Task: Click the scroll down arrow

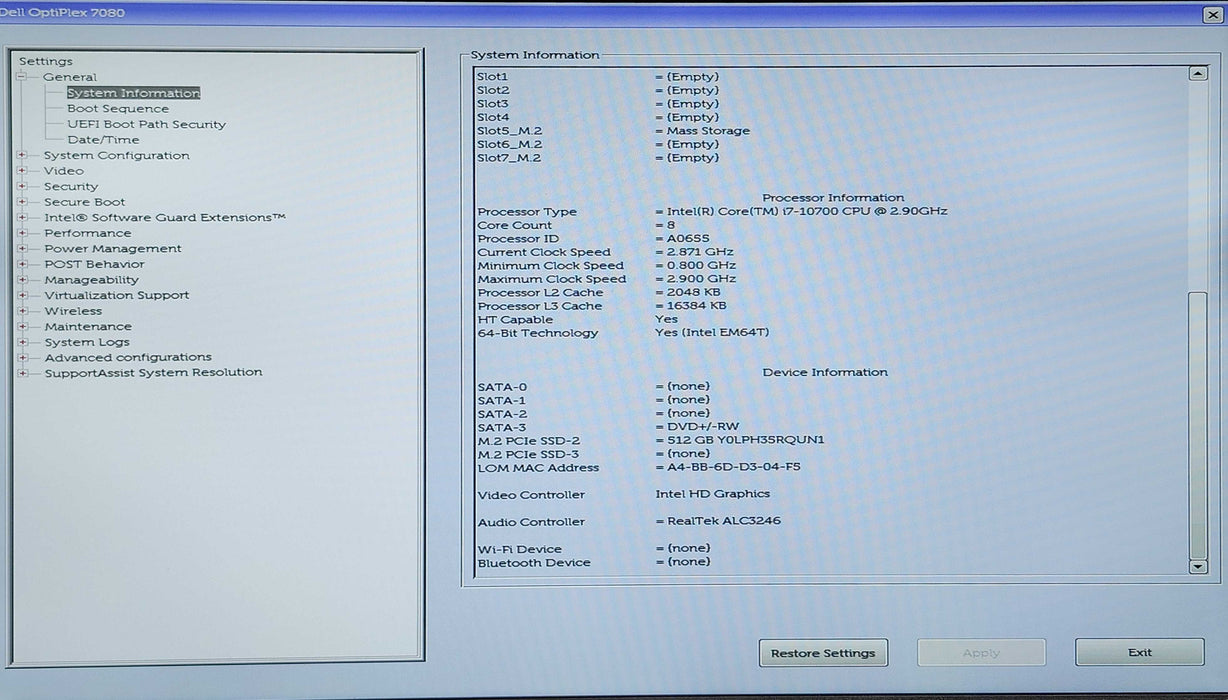Action: pyautogui.click(x=1198, y=567)
